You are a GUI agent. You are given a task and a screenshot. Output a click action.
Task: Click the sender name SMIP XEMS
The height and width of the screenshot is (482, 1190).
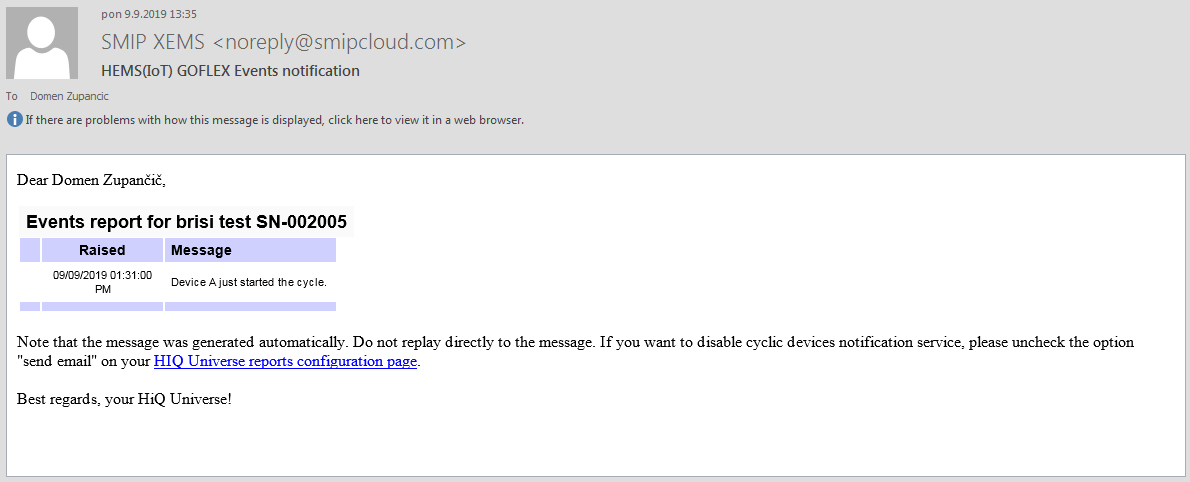[153, 43]
